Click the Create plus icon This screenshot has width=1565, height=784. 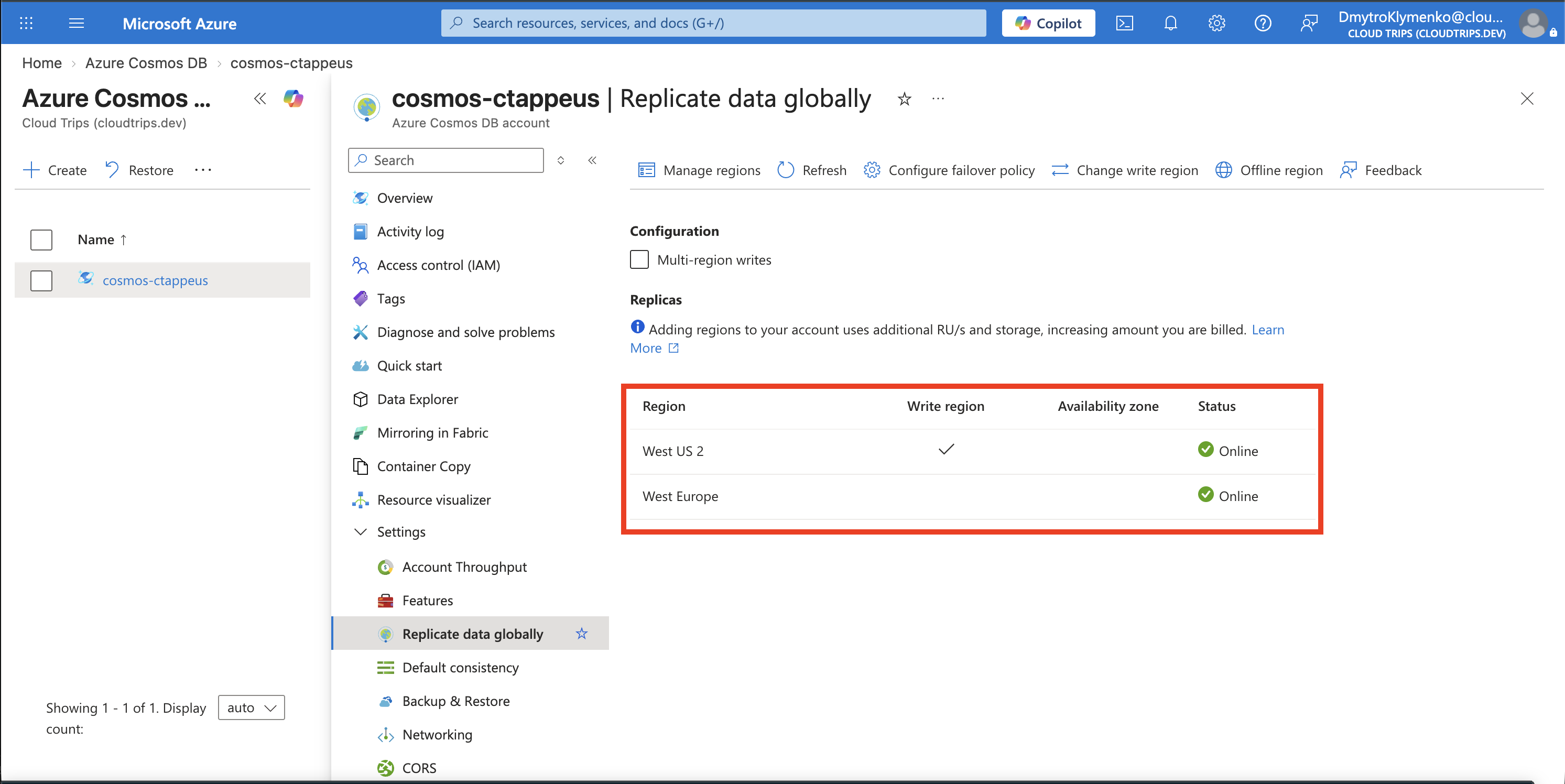tap(31, 170)
